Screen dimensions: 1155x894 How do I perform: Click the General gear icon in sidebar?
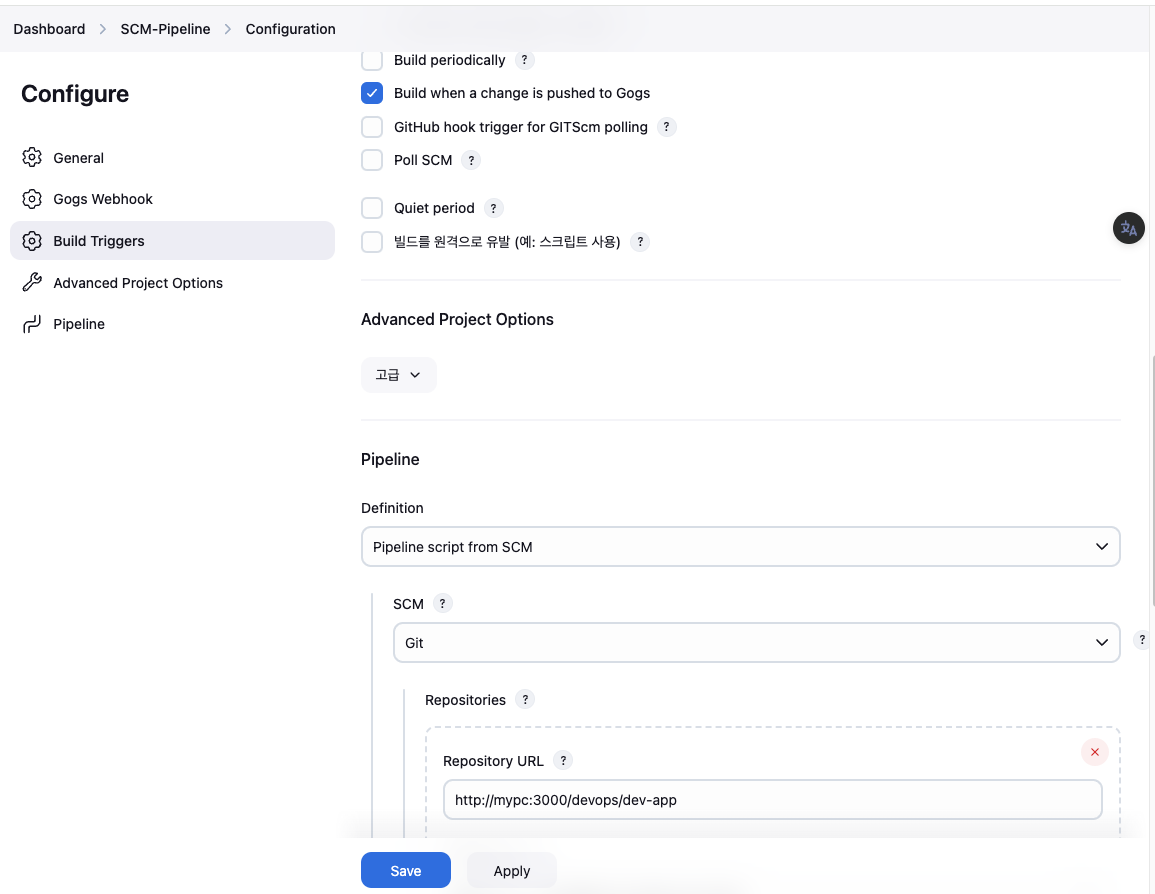click(32, 158)
